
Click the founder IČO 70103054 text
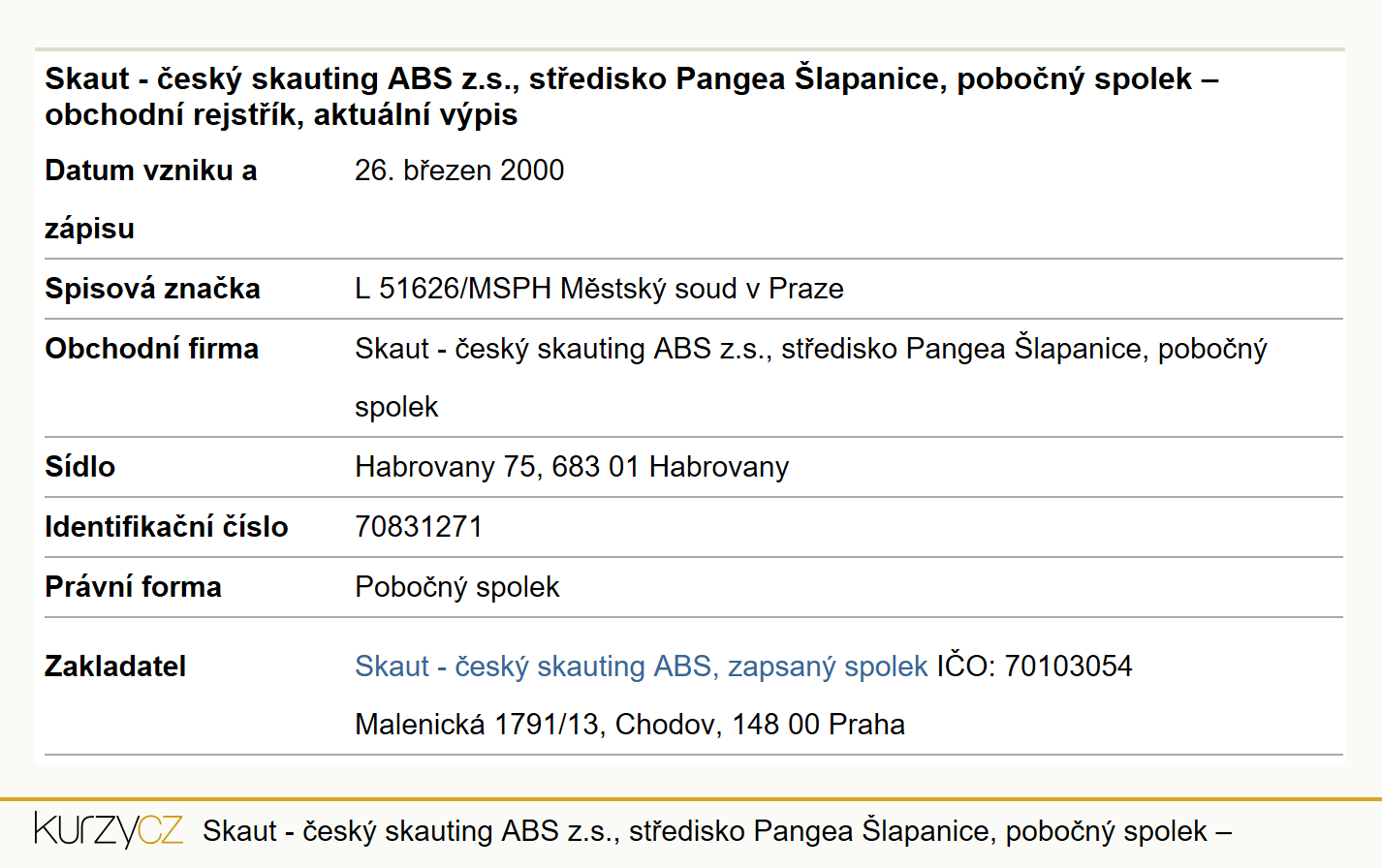[x=1034, y=666]
